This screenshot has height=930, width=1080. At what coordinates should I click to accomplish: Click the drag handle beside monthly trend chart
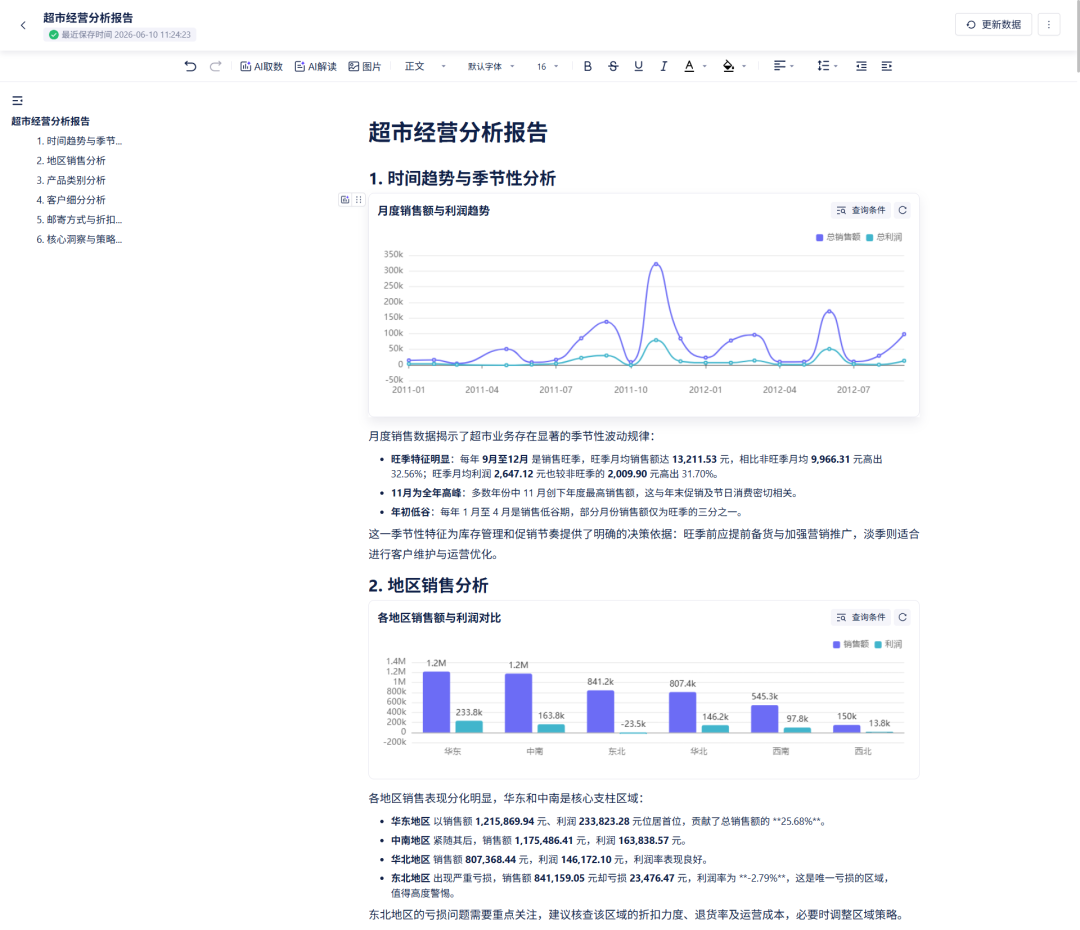pyautogui.click(x=358, y=200)
